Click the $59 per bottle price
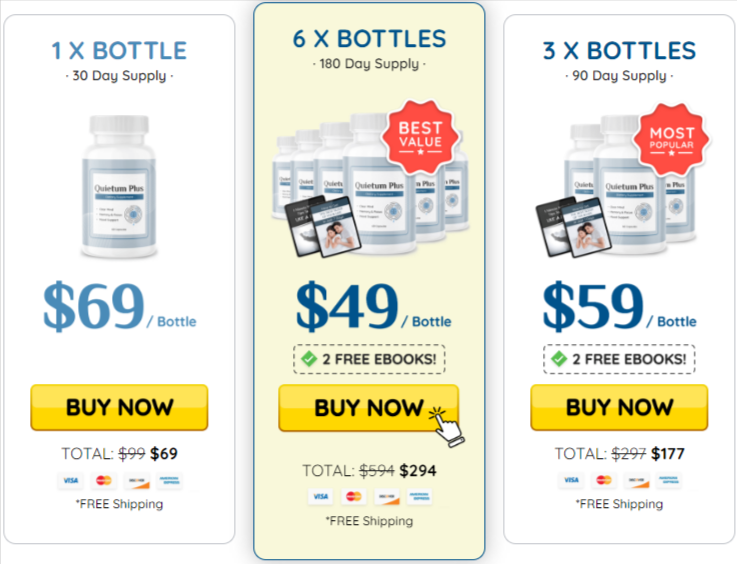This screenshot has width=737, height=564. (x=619, y=306)
